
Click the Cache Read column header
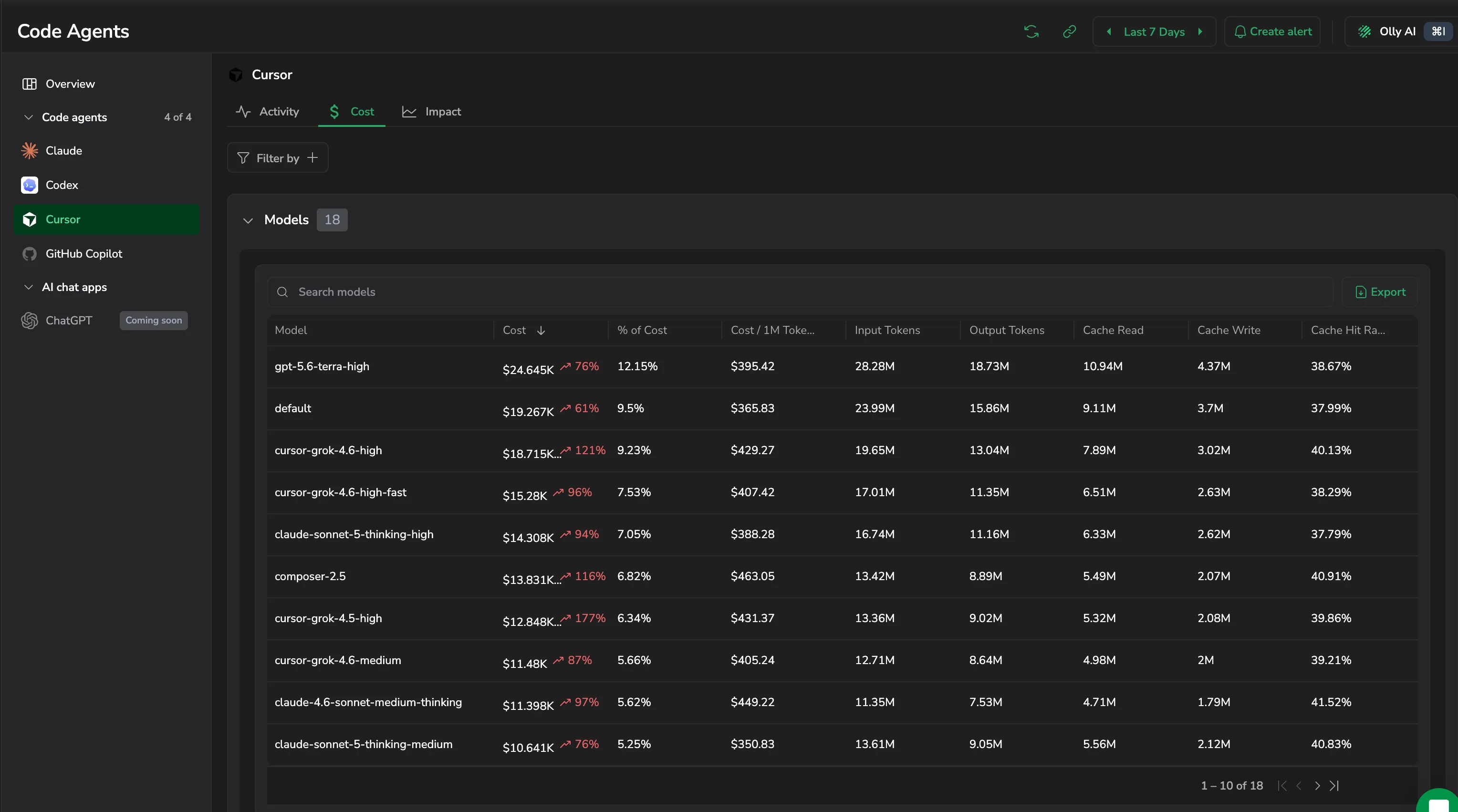[x=1113, y=331]
